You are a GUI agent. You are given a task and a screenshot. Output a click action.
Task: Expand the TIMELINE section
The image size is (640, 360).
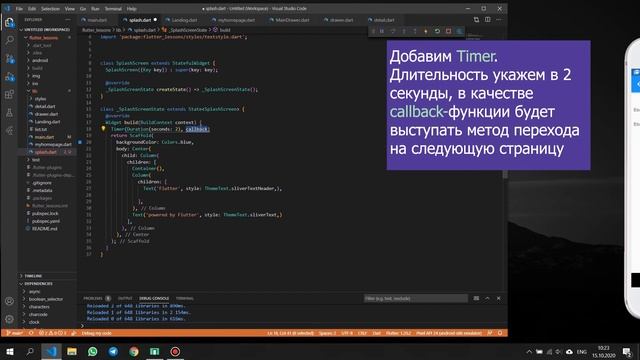33,276
